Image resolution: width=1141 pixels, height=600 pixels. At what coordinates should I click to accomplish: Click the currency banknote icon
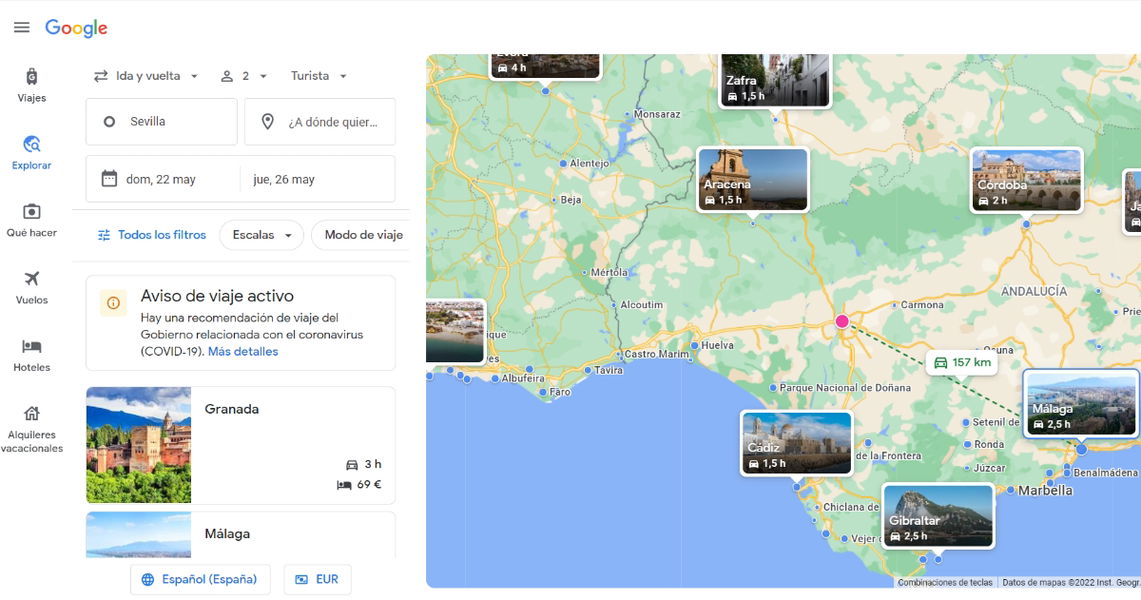click(x=301, y=580)
